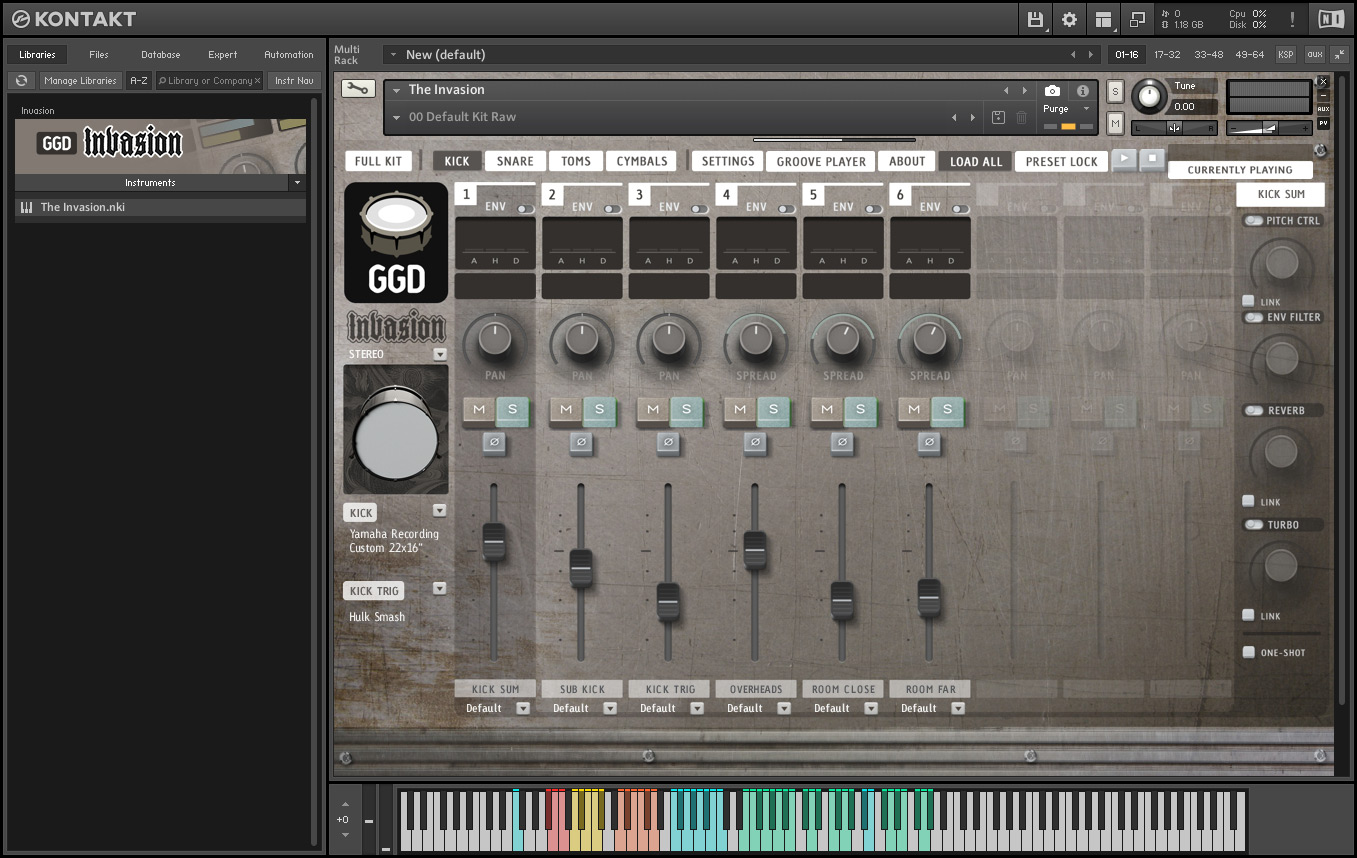The height and width of the screenshot is (858, 1357).
Task: Open the Purge dropdown menu
Action: (x=1067, y=109)
